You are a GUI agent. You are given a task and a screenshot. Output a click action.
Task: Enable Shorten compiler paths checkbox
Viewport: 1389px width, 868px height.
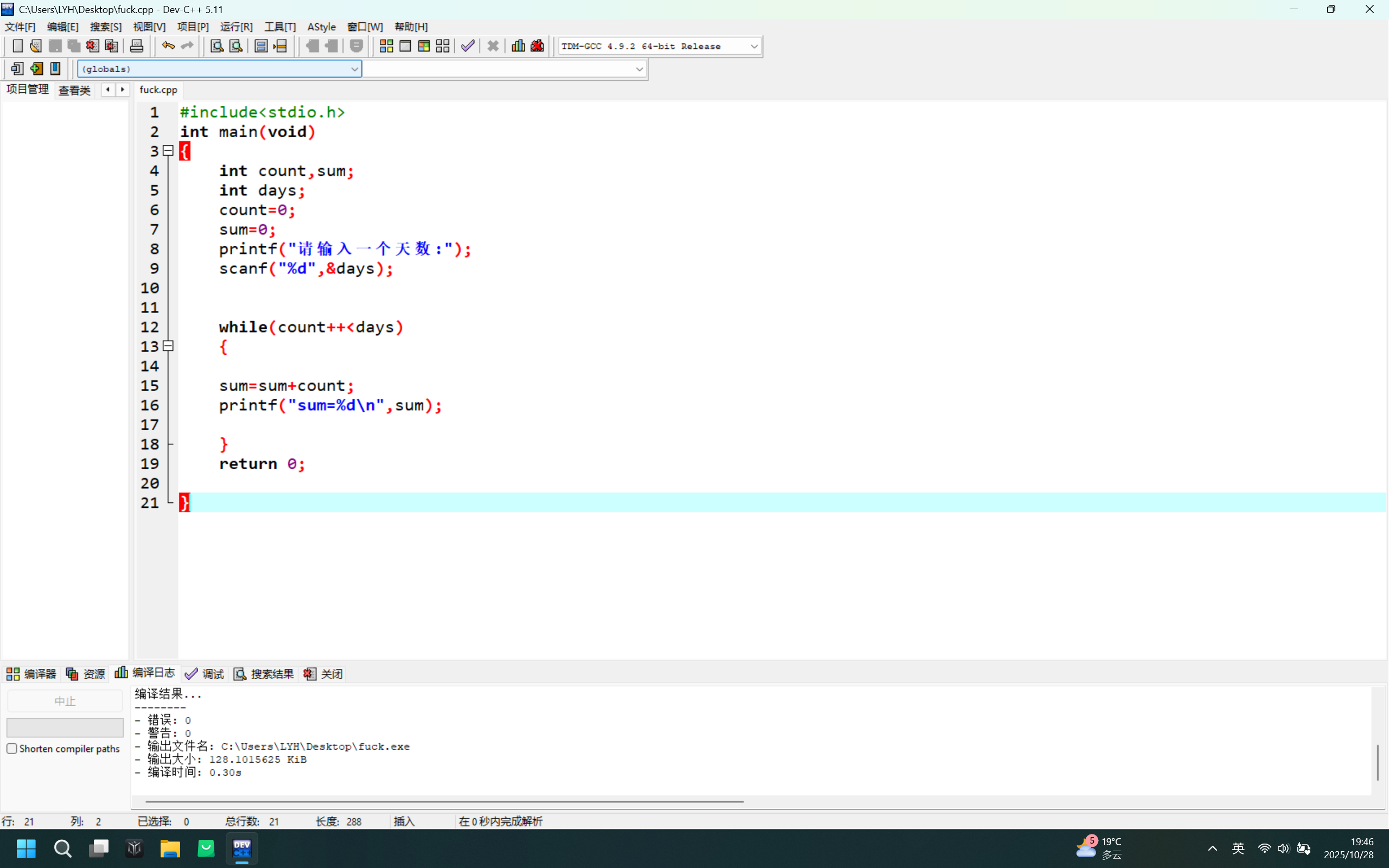point(12,749)
